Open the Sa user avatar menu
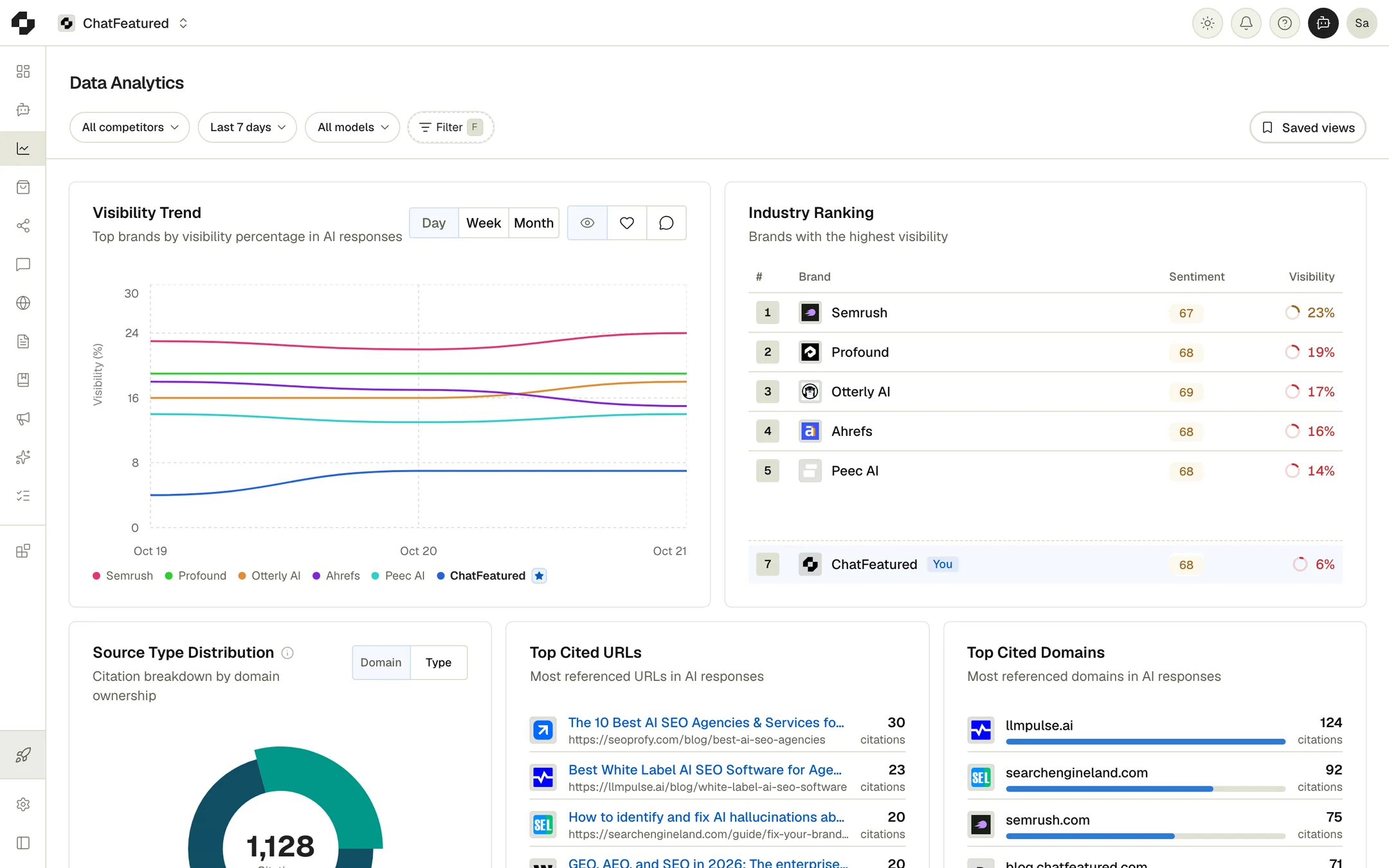This screenshot has height=868, width=1389. pos(1362,23)
